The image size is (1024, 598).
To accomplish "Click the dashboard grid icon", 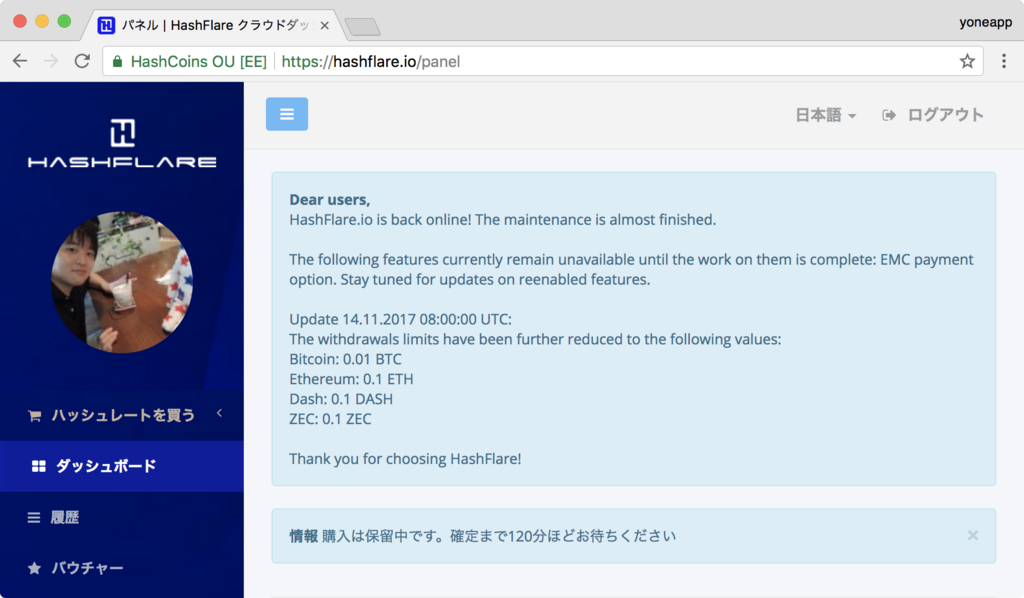I will pyautogui.click(x=39, y=466).
